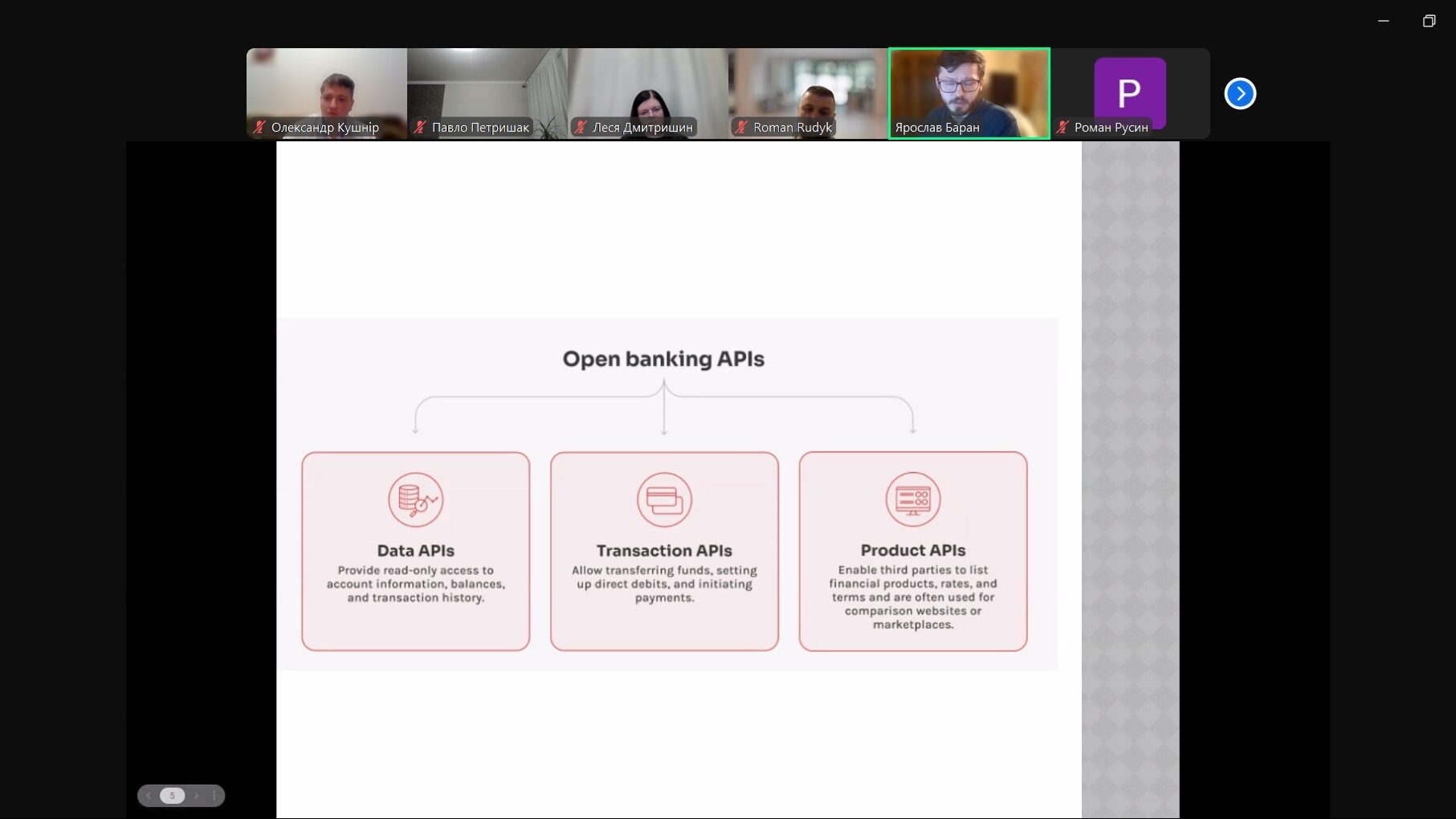Image resolution: width=1456 pixels, height=819 pixels.
Task: Click the slide number 5 indicator
Action: [x=172, y=796]
